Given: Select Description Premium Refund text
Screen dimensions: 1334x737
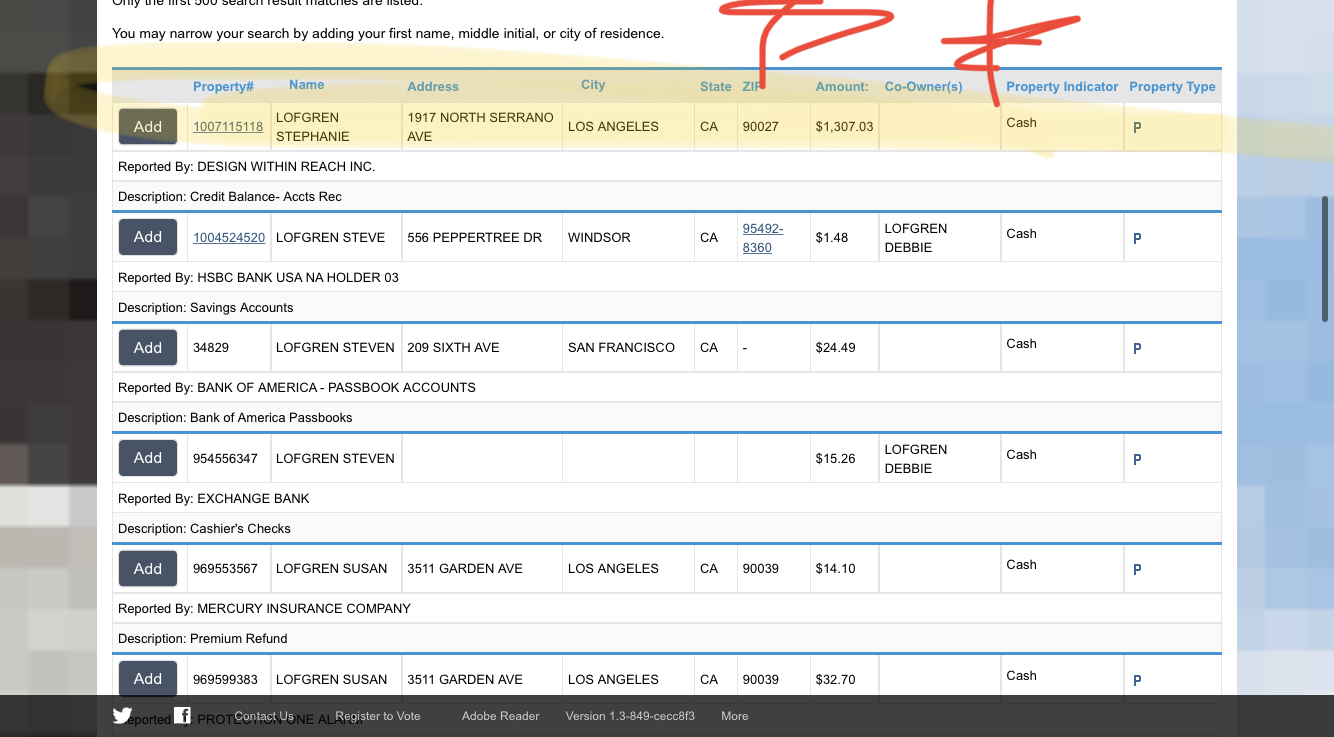Looking at the screenshot, I should tap(203, 638).
